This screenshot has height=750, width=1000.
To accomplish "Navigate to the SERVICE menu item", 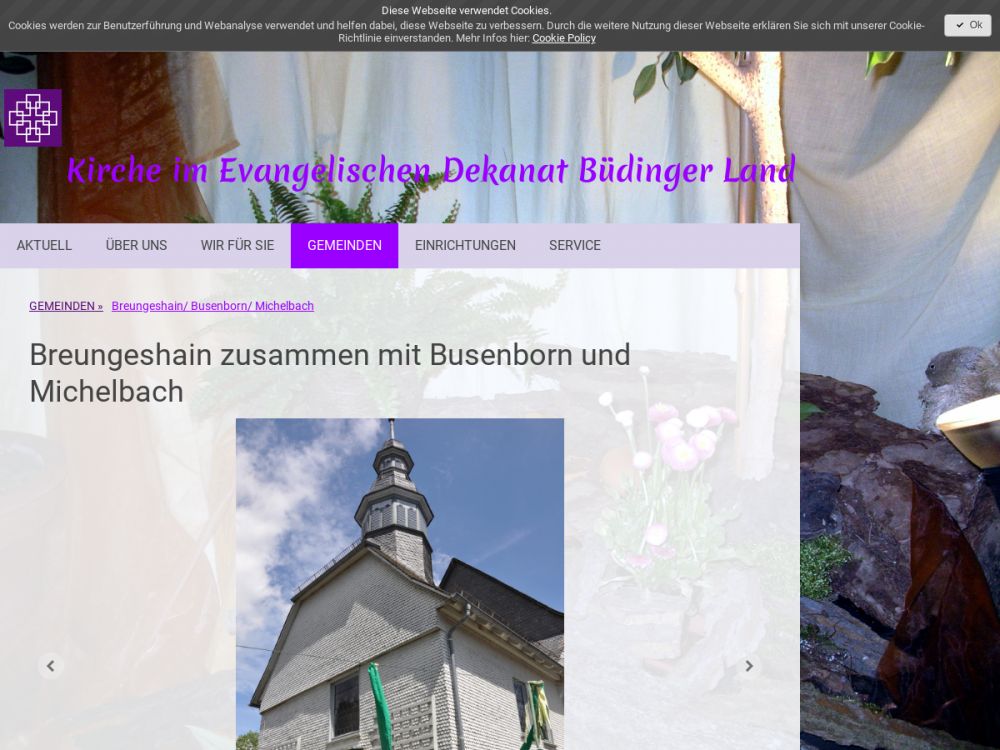I will point(575,246).
